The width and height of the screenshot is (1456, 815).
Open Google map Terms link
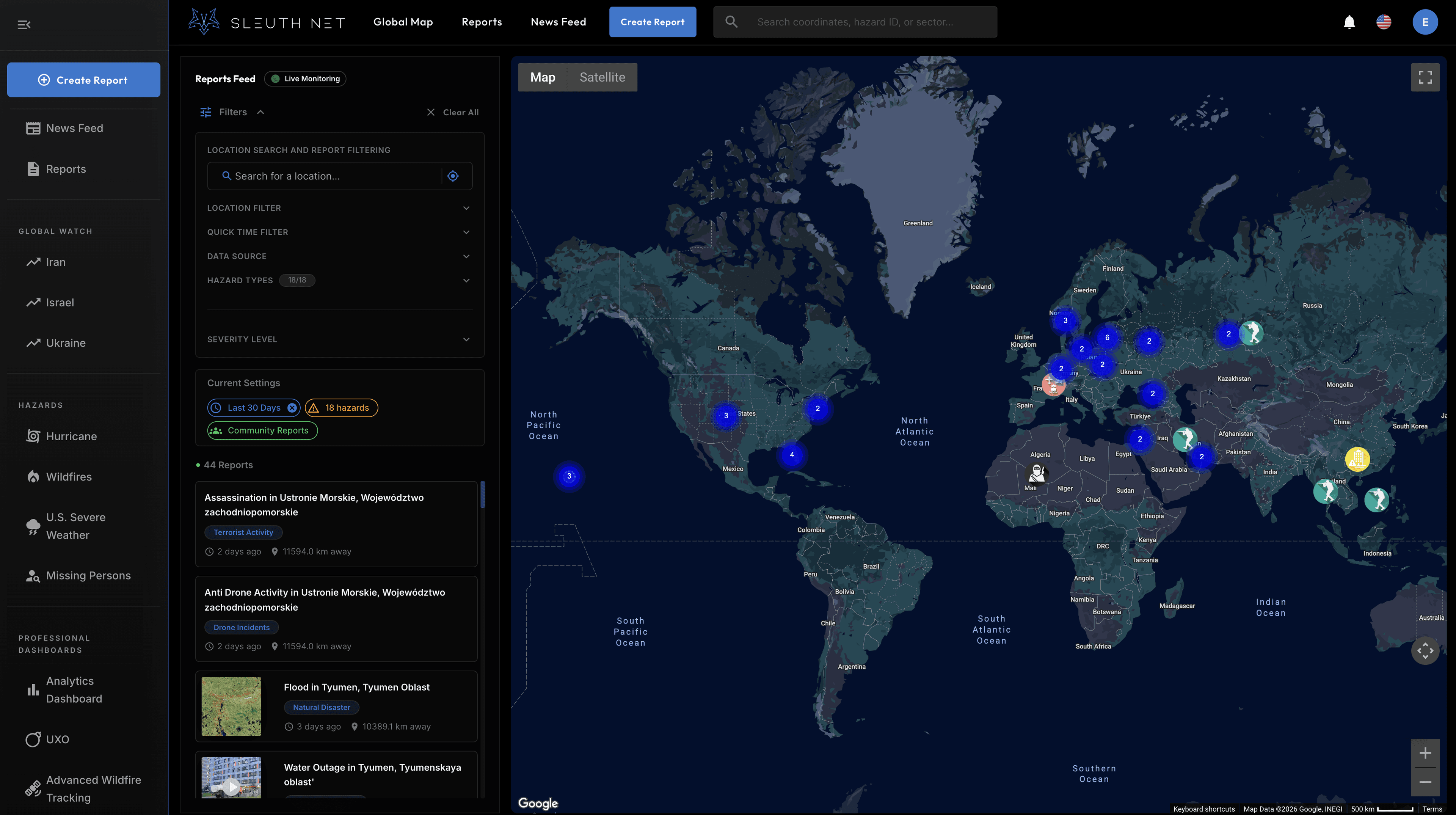pos(1432,809)
